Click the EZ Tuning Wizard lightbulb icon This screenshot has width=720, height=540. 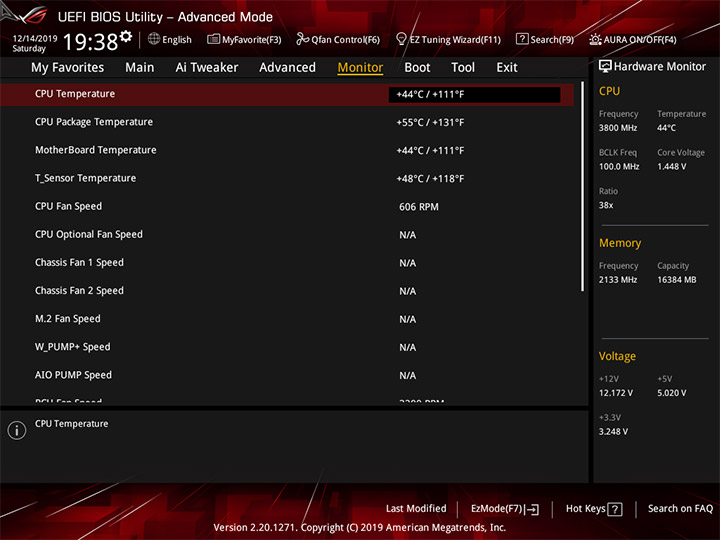point(401,39)
